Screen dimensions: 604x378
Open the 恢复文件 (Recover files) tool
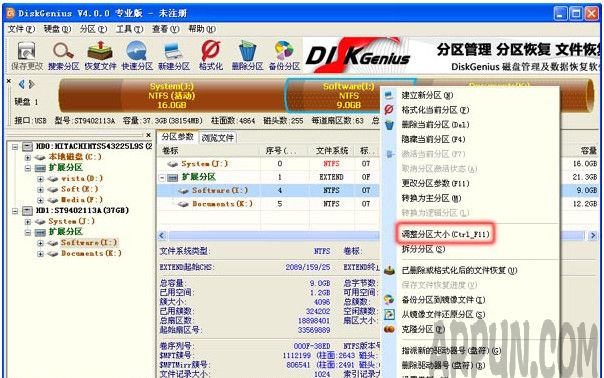pyautogui.click(x=100, y=56)
